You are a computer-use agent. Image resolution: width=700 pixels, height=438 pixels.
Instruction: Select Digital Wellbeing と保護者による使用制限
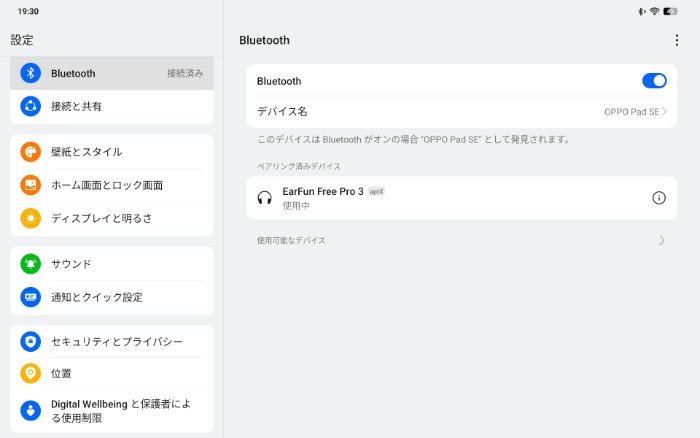click(x=120, y=410)
